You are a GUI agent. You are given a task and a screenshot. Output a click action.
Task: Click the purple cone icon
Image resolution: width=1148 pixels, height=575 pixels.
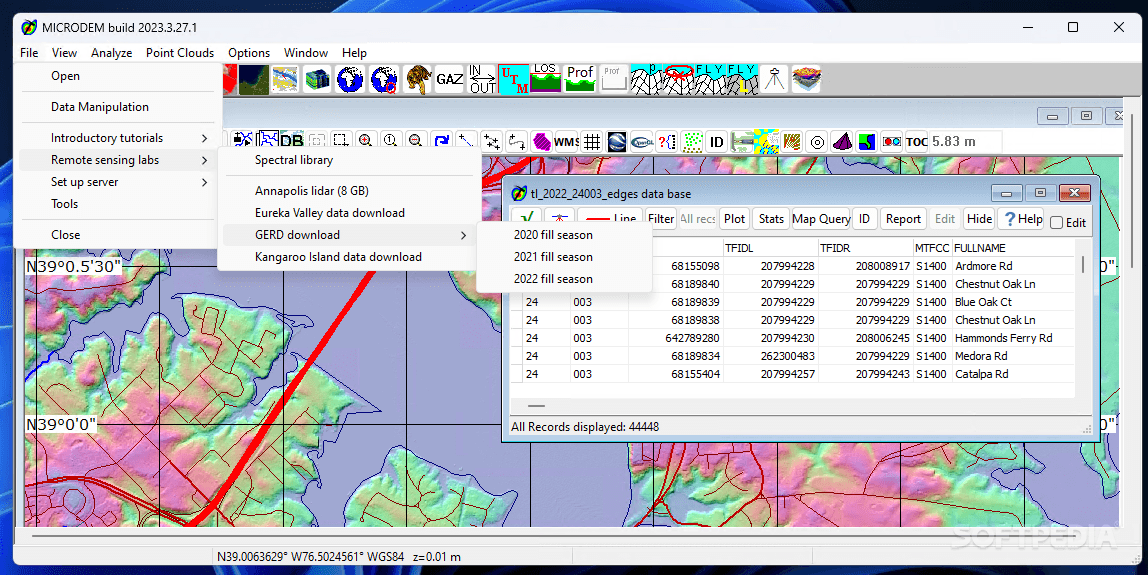click(842, 141)
